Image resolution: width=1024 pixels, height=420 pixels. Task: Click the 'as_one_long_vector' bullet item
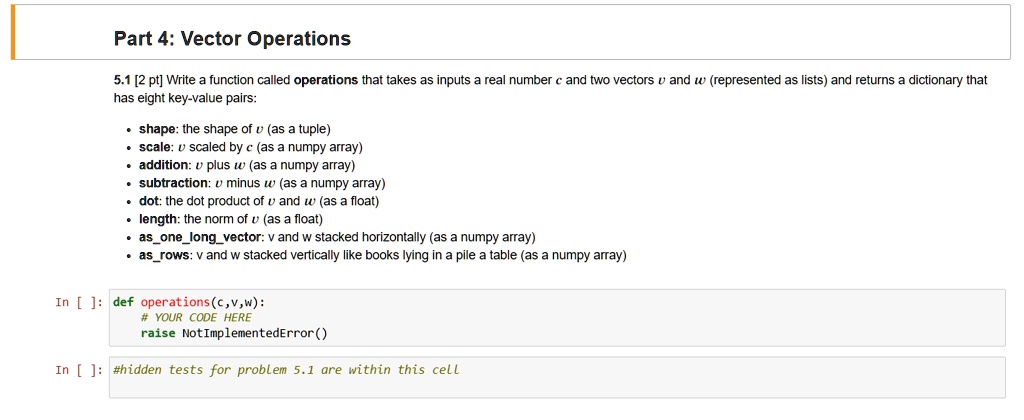[x=338, y=237]
